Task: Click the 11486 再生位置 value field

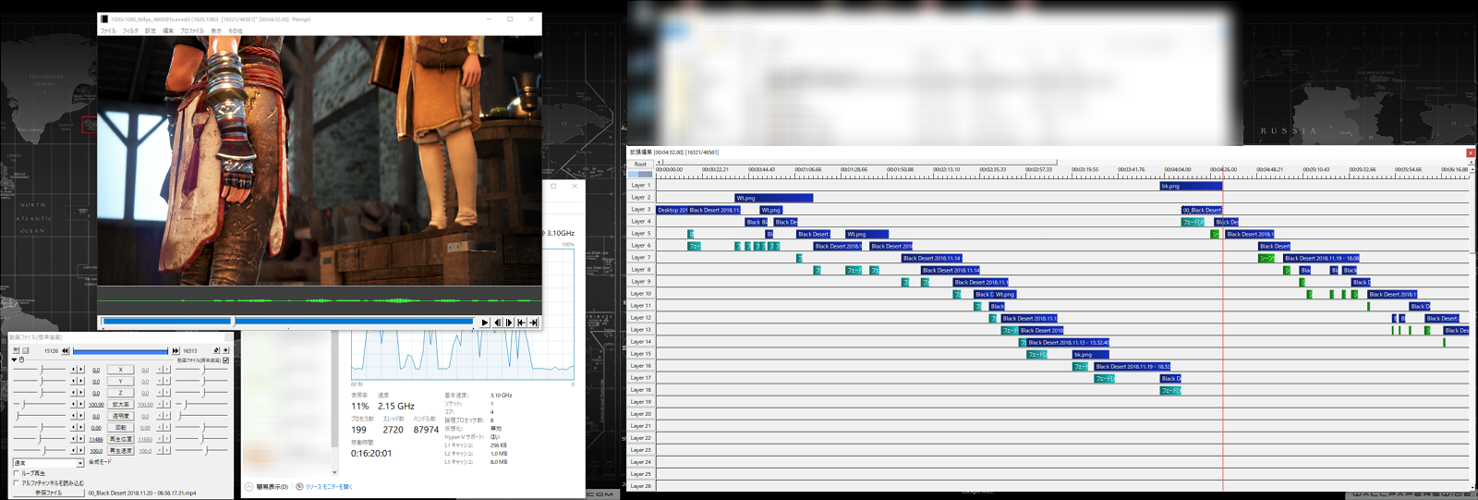Action: 96,439
